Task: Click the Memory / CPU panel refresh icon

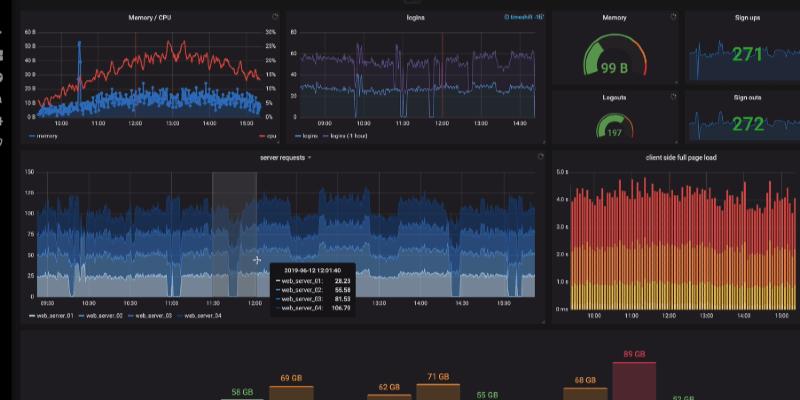Action: point(275,18)
